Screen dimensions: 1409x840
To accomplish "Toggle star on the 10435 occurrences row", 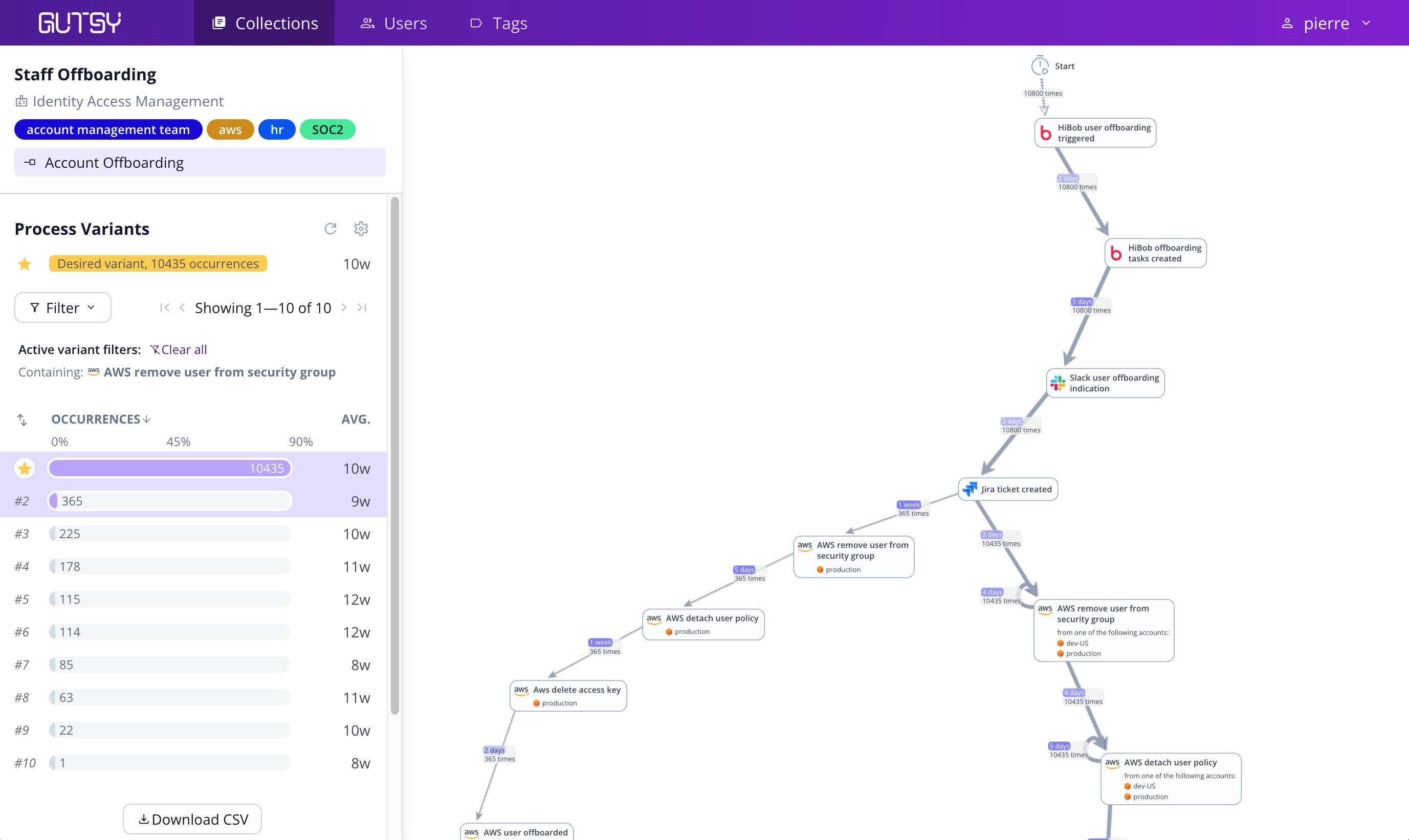I will click(25, 468).
